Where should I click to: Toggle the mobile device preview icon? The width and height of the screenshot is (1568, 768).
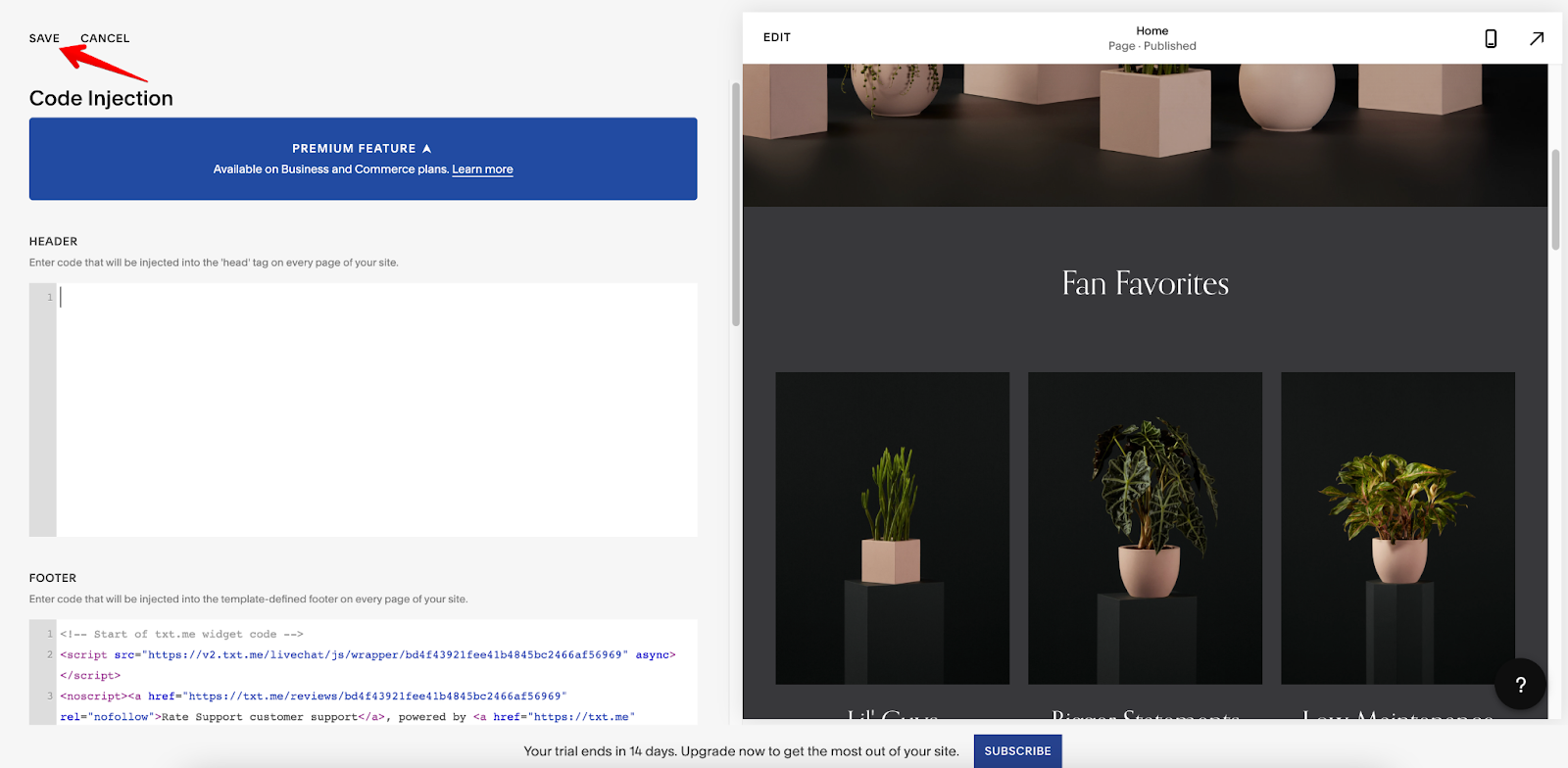(x=1491, y=38)
